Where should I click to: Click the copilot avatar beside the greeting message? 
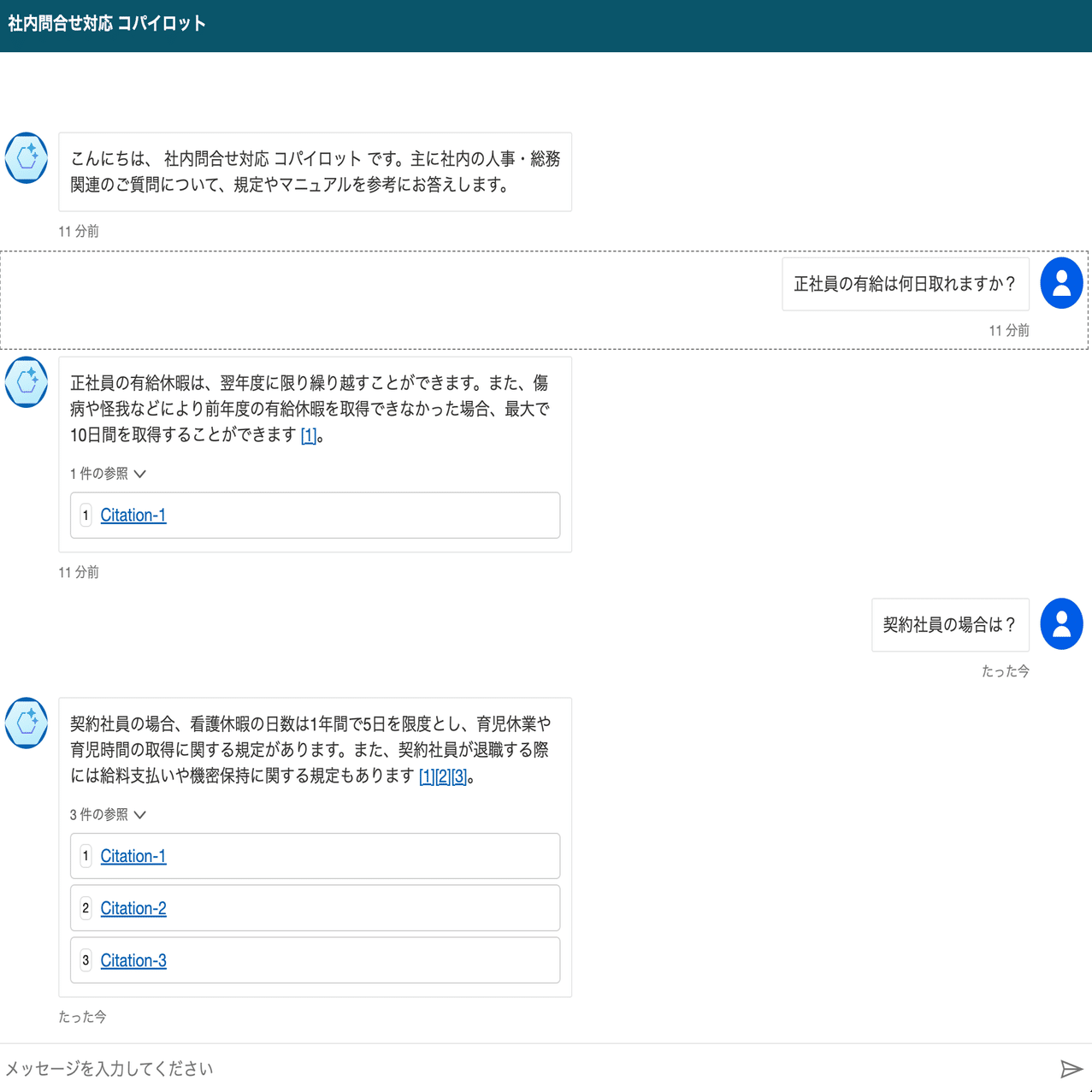click(x=26, y=158)
